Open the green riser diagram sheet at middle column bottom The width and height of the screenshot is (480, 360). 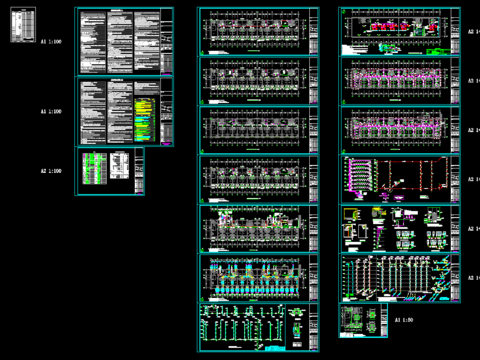click(259, 327)
